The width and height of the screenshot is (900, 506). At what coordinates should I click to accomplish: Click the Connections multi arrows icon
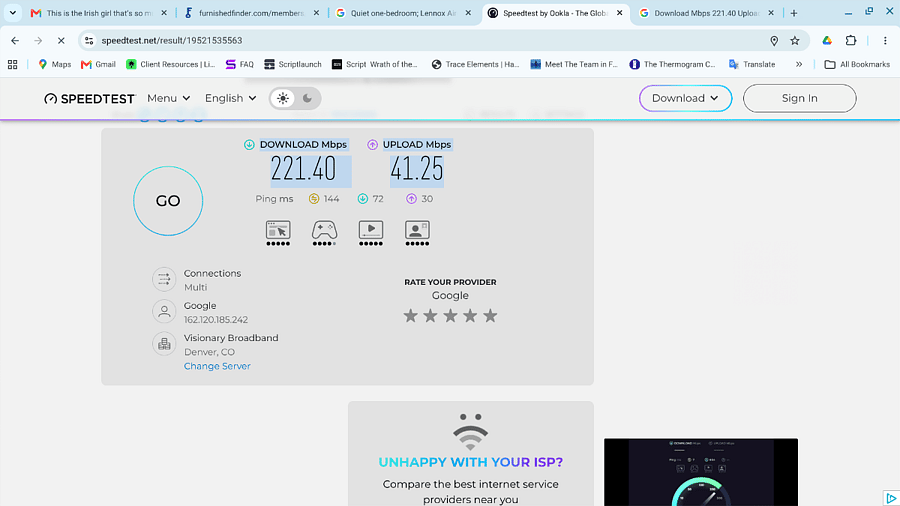point(164,279)
